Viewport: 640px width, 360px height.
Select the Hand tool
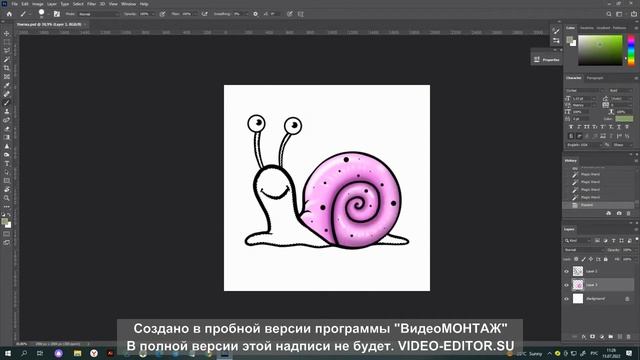7,189
